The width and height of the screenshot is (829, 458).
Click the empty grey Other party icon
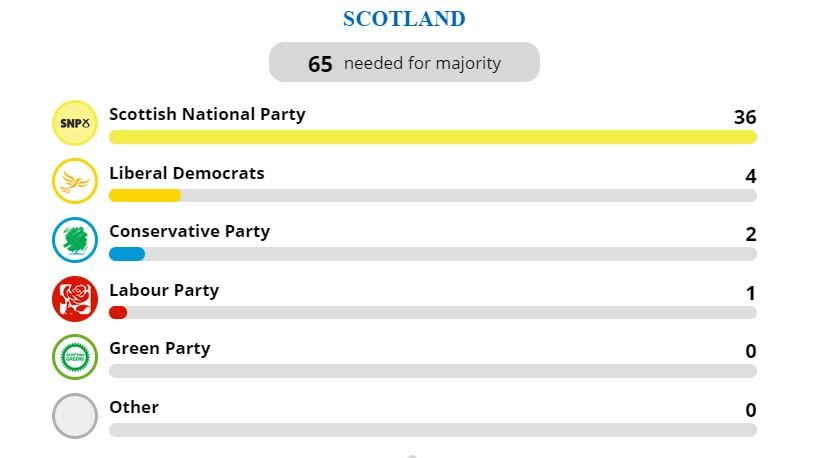point(75,416)
